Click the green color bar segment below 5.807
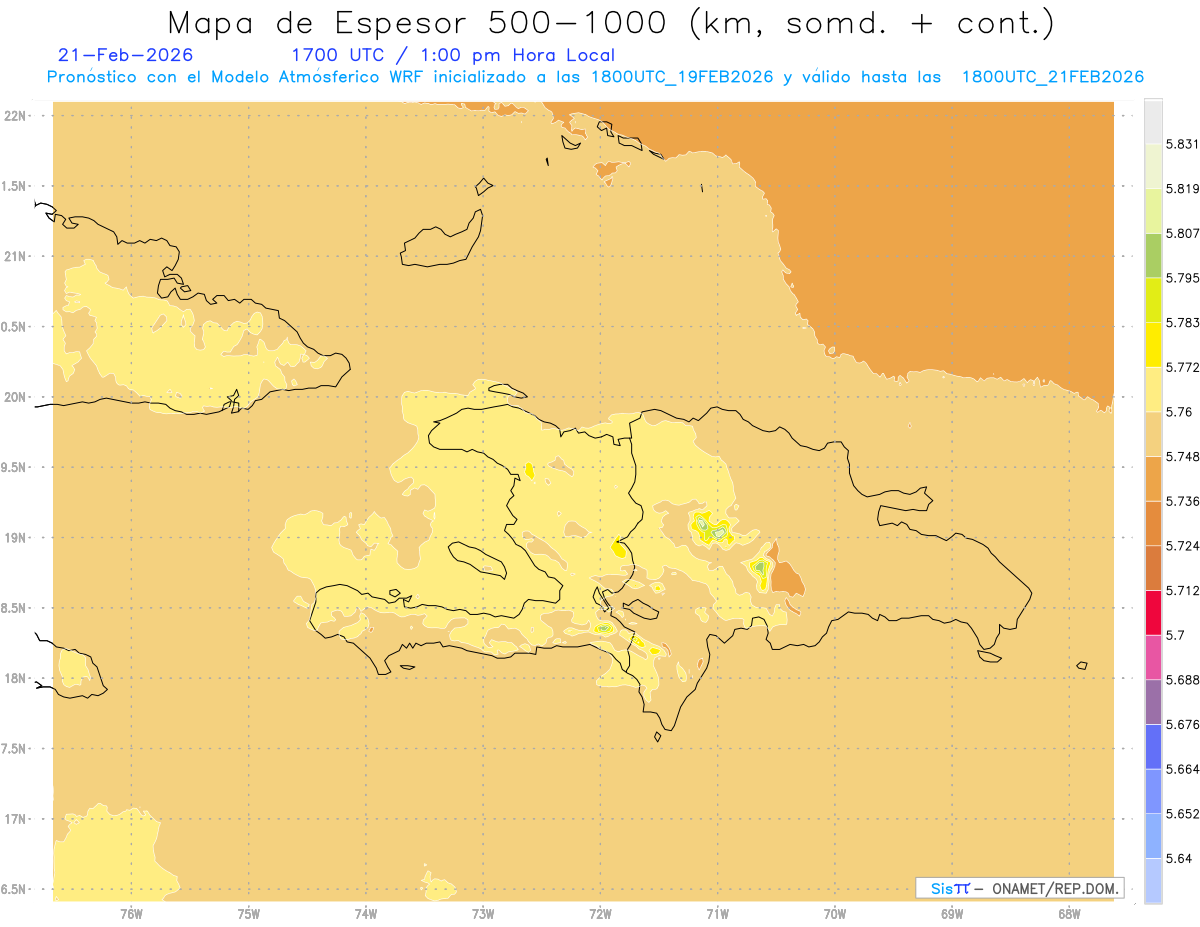 1153,255
